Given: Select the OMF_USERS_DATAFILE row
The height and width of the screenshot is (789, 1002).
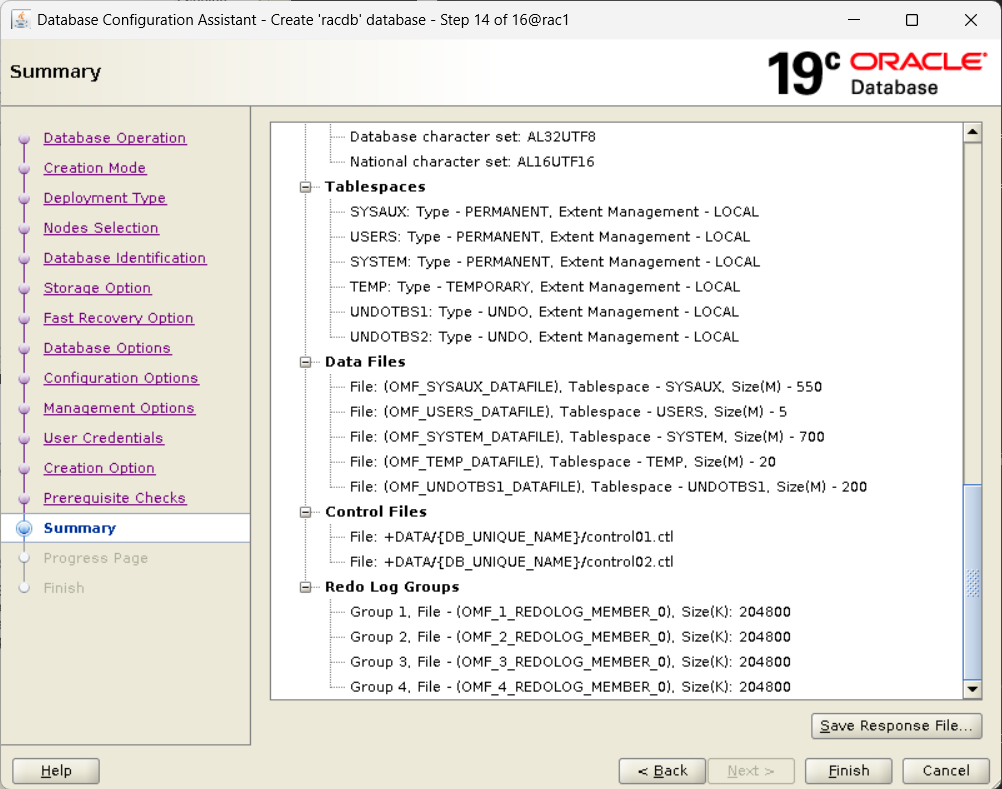Looking at the screenshot, I should (x=568, y=412).
